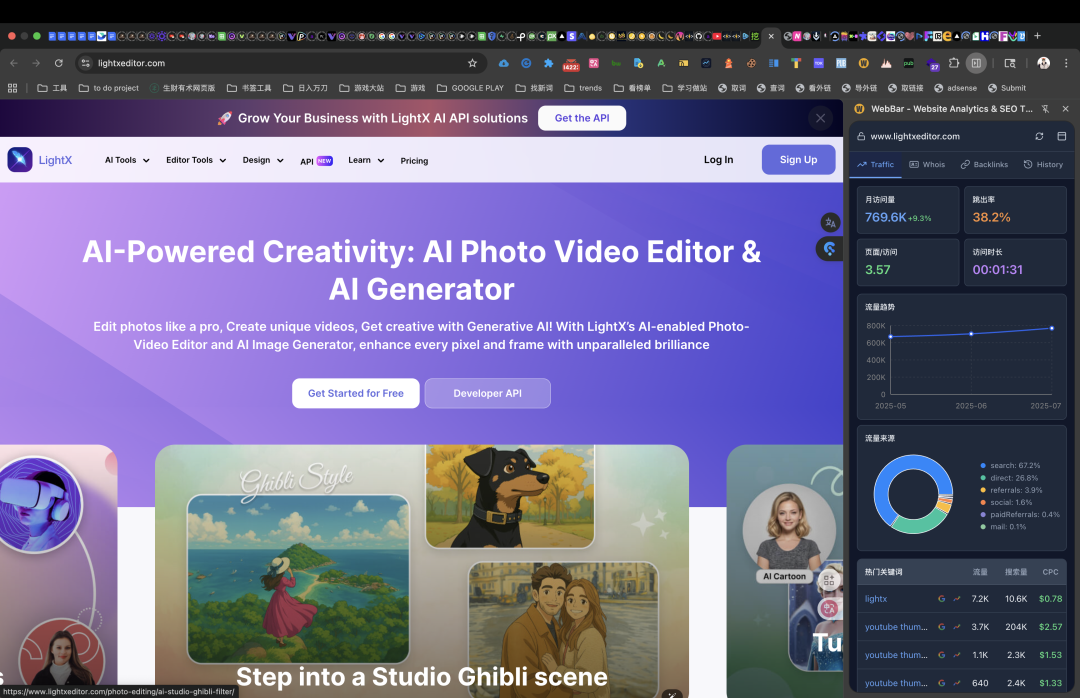Open the AI Cartoon portrait thumbnail
Viewport: 1080px width, 698px height.
click(x=789, y=533)
